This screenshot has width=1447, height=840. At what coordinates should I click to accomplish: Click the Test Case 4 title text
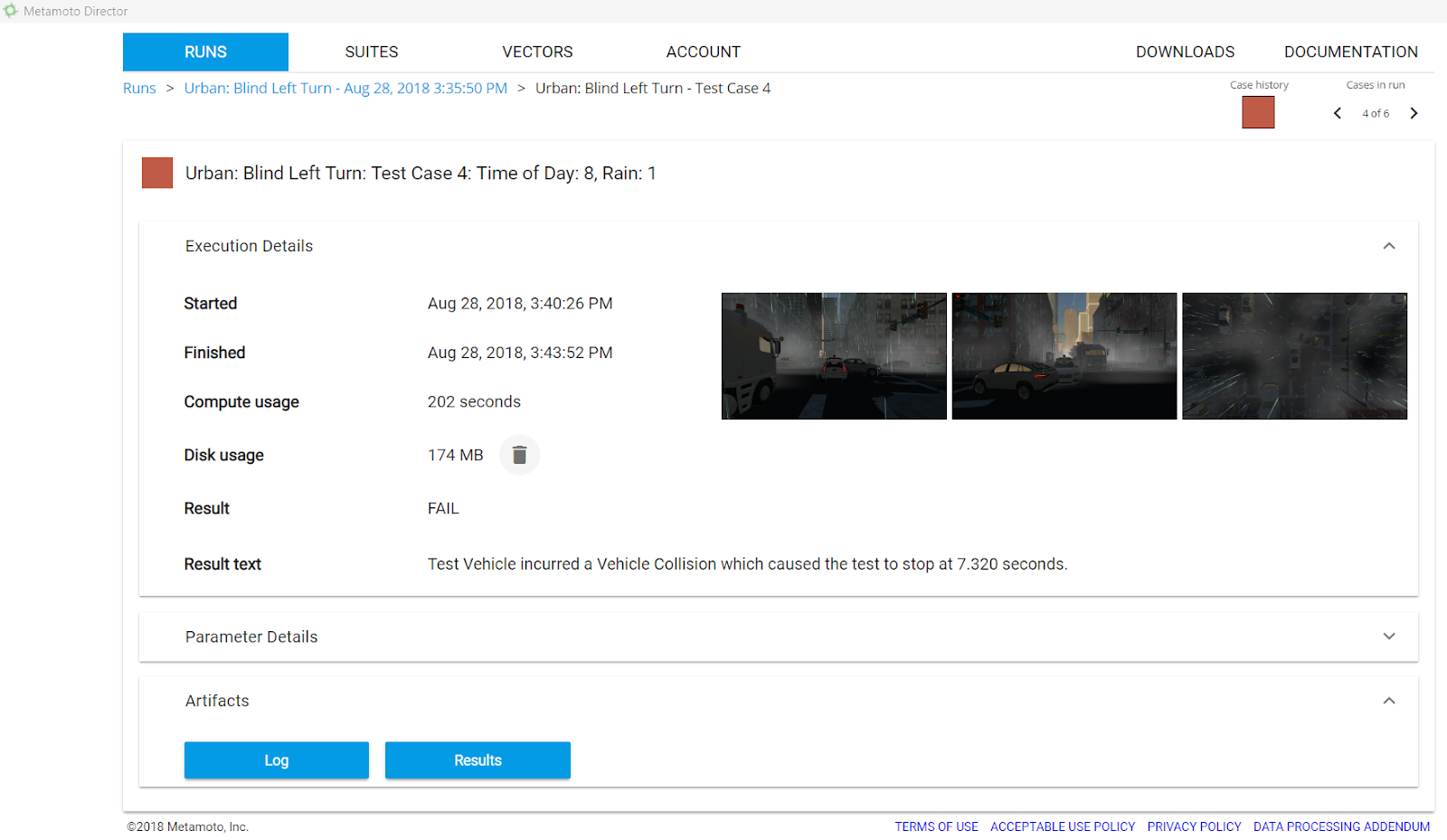click(x=421, y=173)
